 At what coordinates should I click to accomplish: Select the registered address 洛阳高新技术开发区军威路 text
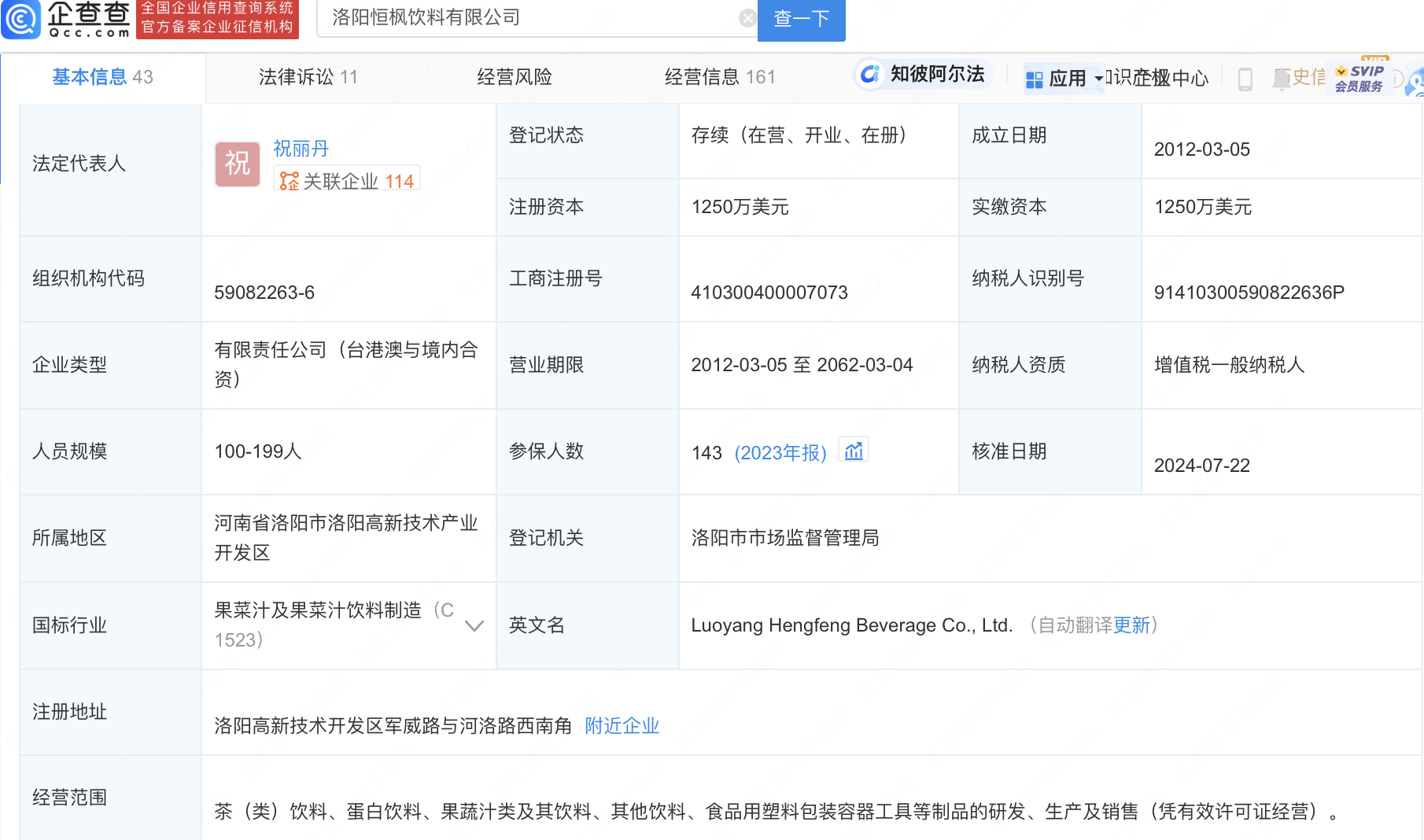[393, 726]
